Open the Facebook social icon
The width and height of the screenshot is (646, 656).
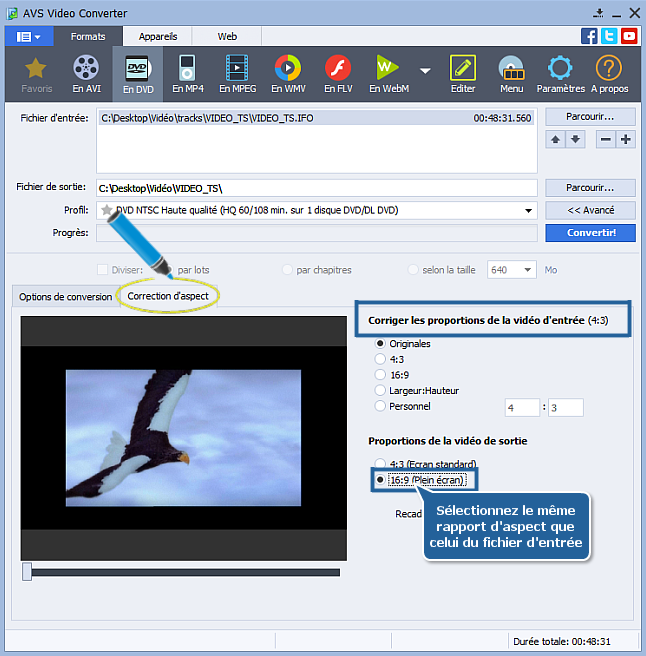pyautogui.click(x=590, y=36)
